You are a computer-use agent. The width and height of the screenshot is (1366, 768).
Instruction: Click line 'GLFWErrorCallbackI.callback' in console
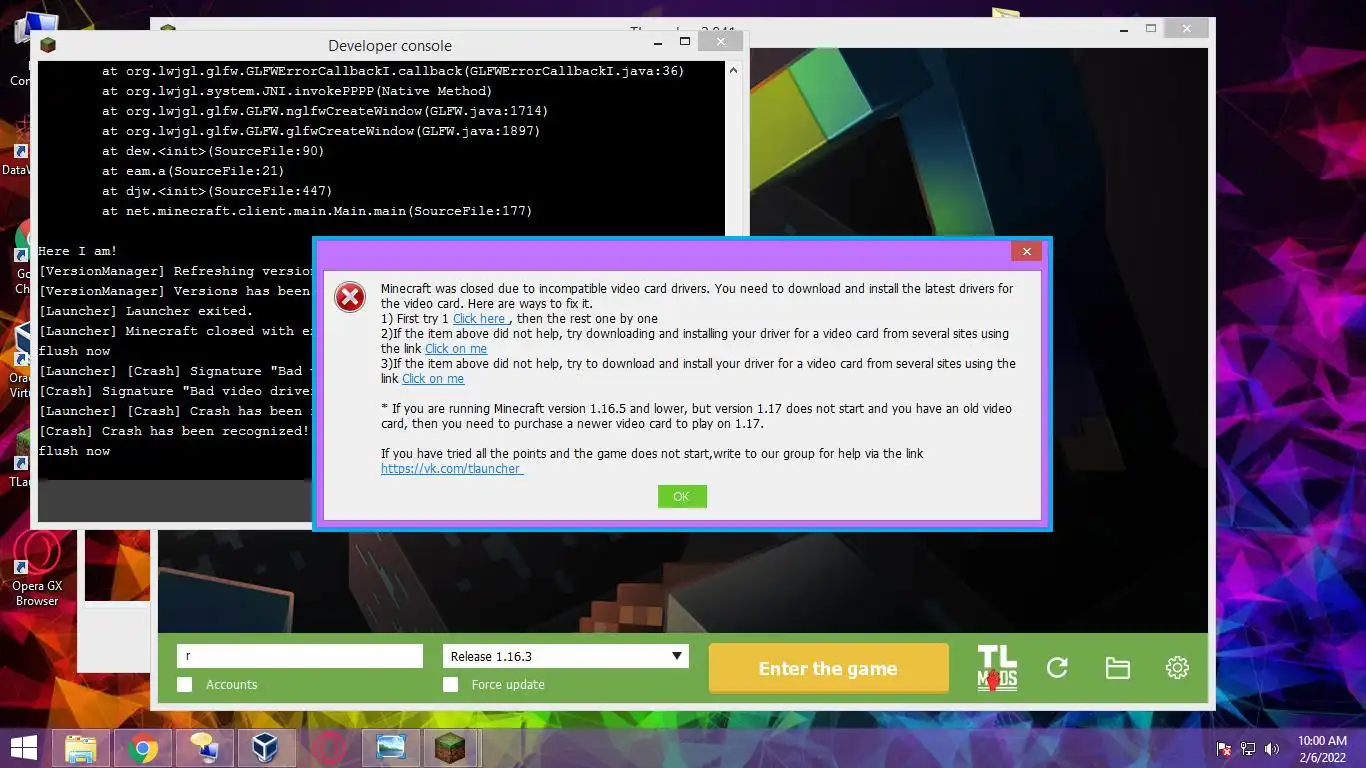pyautogui.click(x=393, y=71)
